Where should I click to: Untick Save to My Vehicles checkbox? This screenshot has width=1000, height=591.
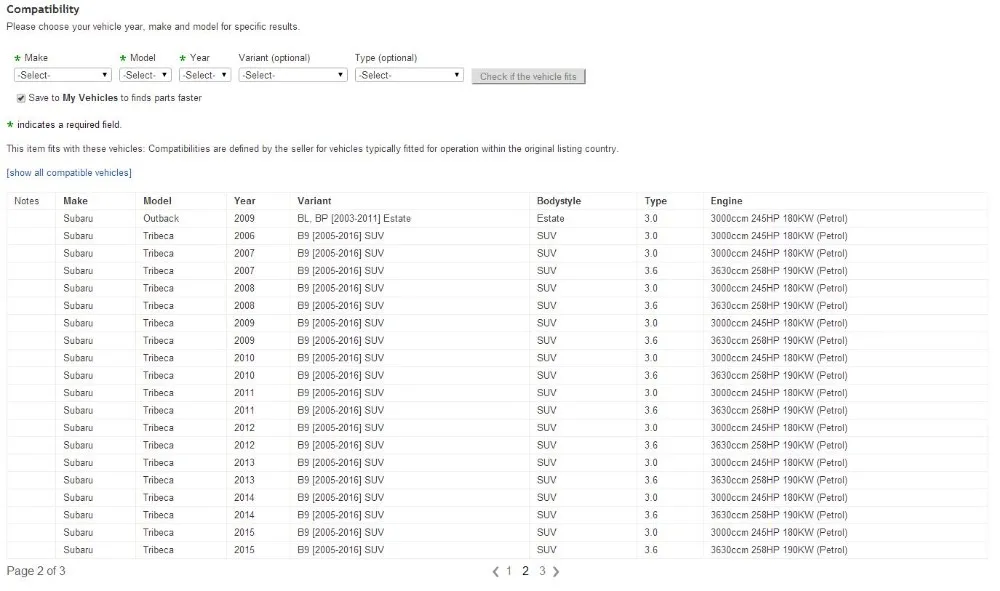(x=21, y=98)
